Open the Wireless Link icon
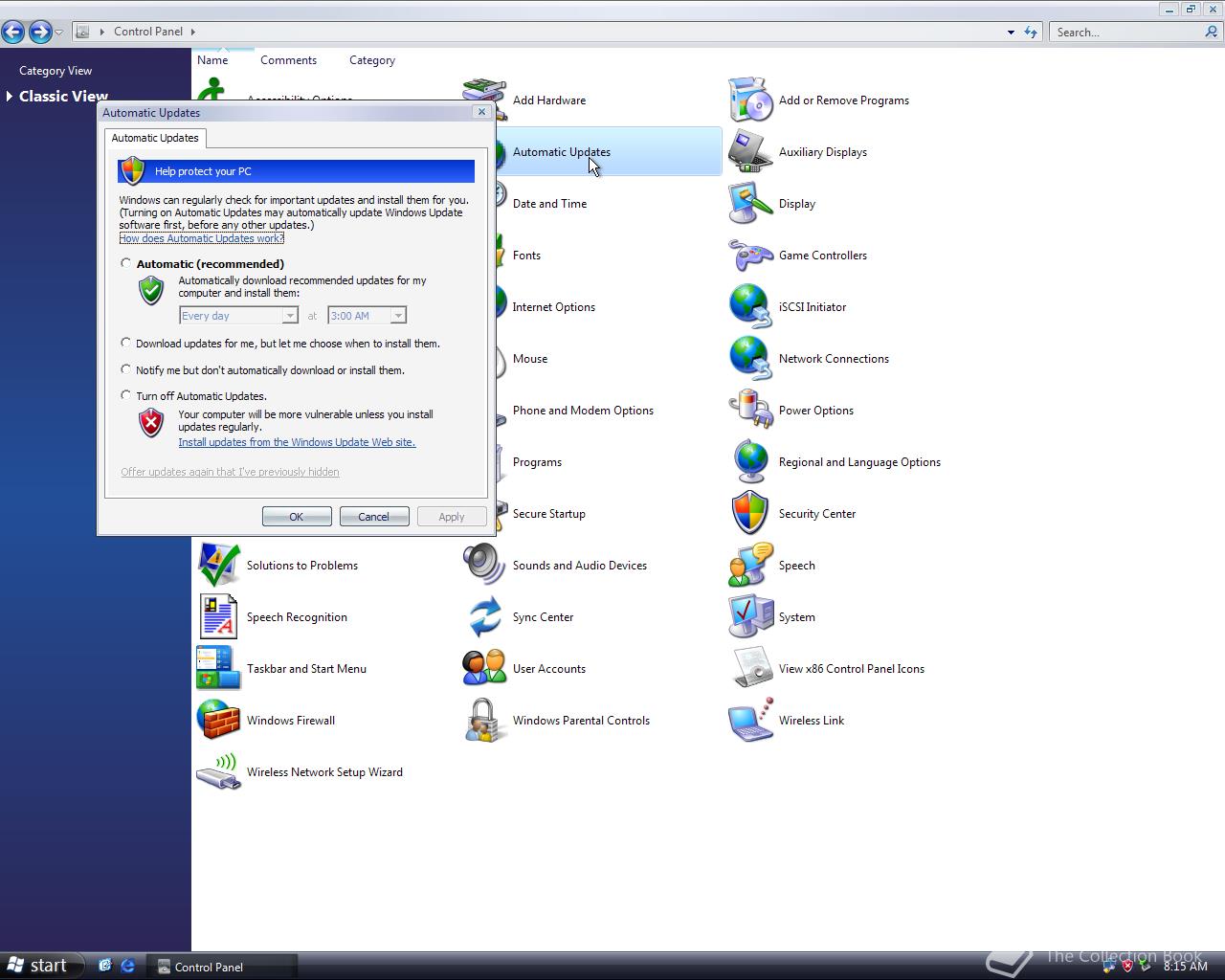This screenshot has height=980, width=1225. (x=750, y=721)
